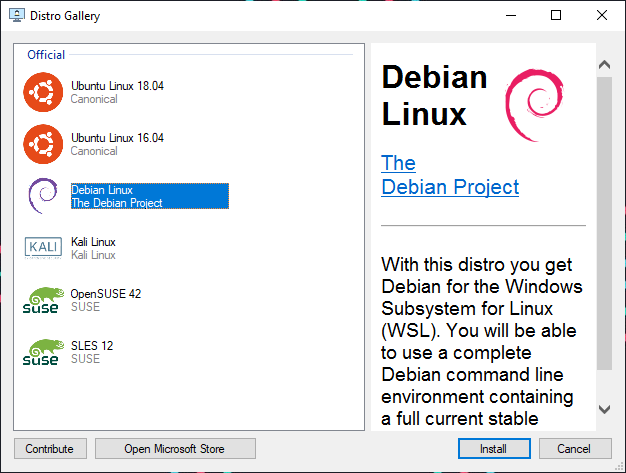This screenshot has height=473, width=626.
Task: Click the large Debian swirl logo in the details pane
Action: click(x=534, y=105)
